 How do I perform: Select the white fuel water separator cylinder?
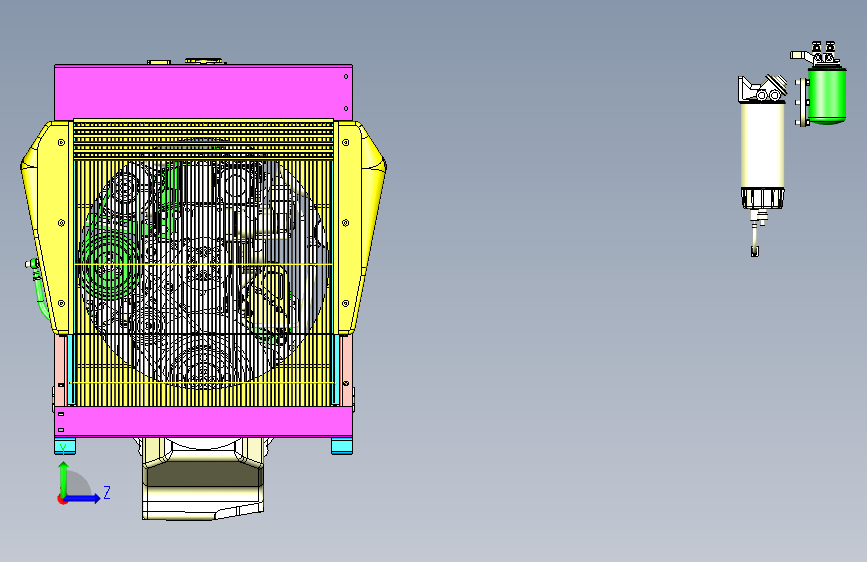tap(762, 145)
